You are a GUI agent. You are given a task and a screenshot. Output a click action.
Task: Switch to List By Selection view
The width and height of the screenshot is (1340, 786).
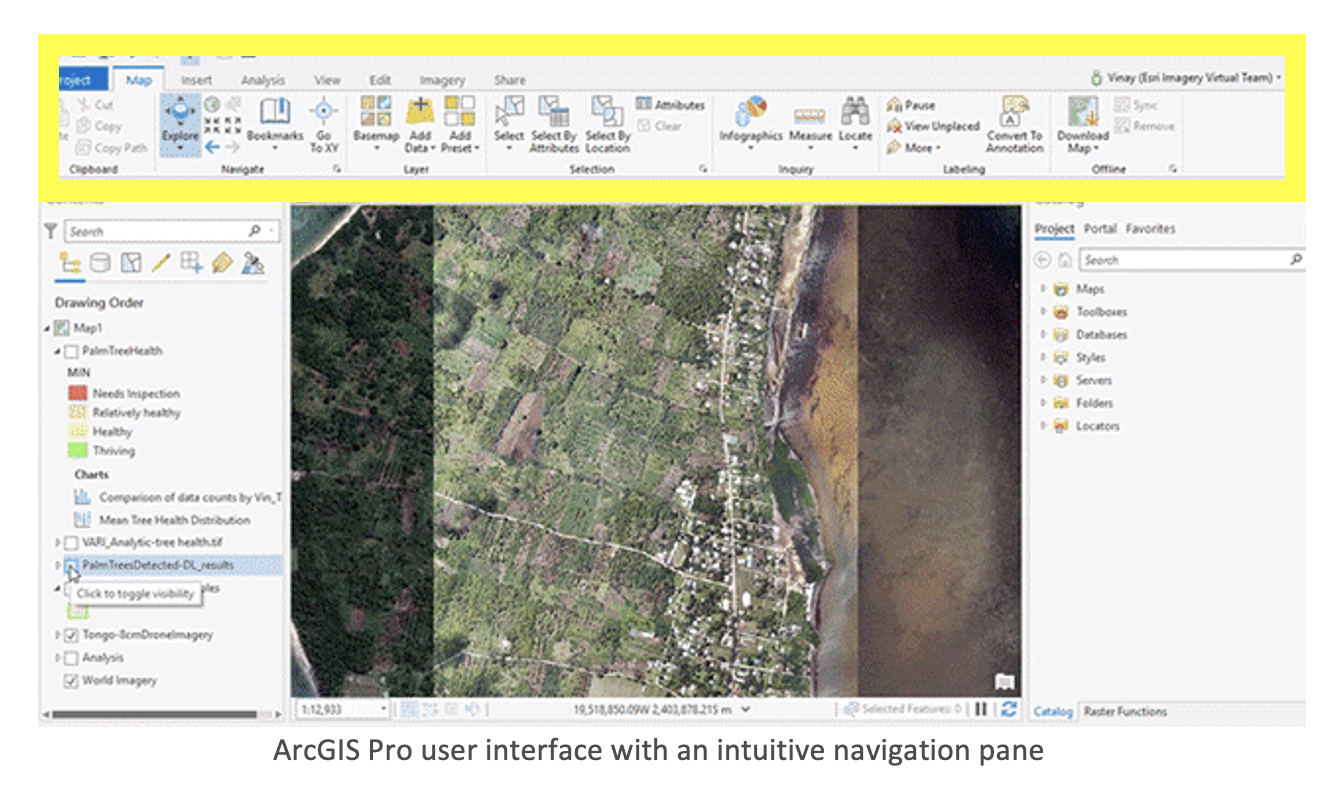click(x=131, y=263)
